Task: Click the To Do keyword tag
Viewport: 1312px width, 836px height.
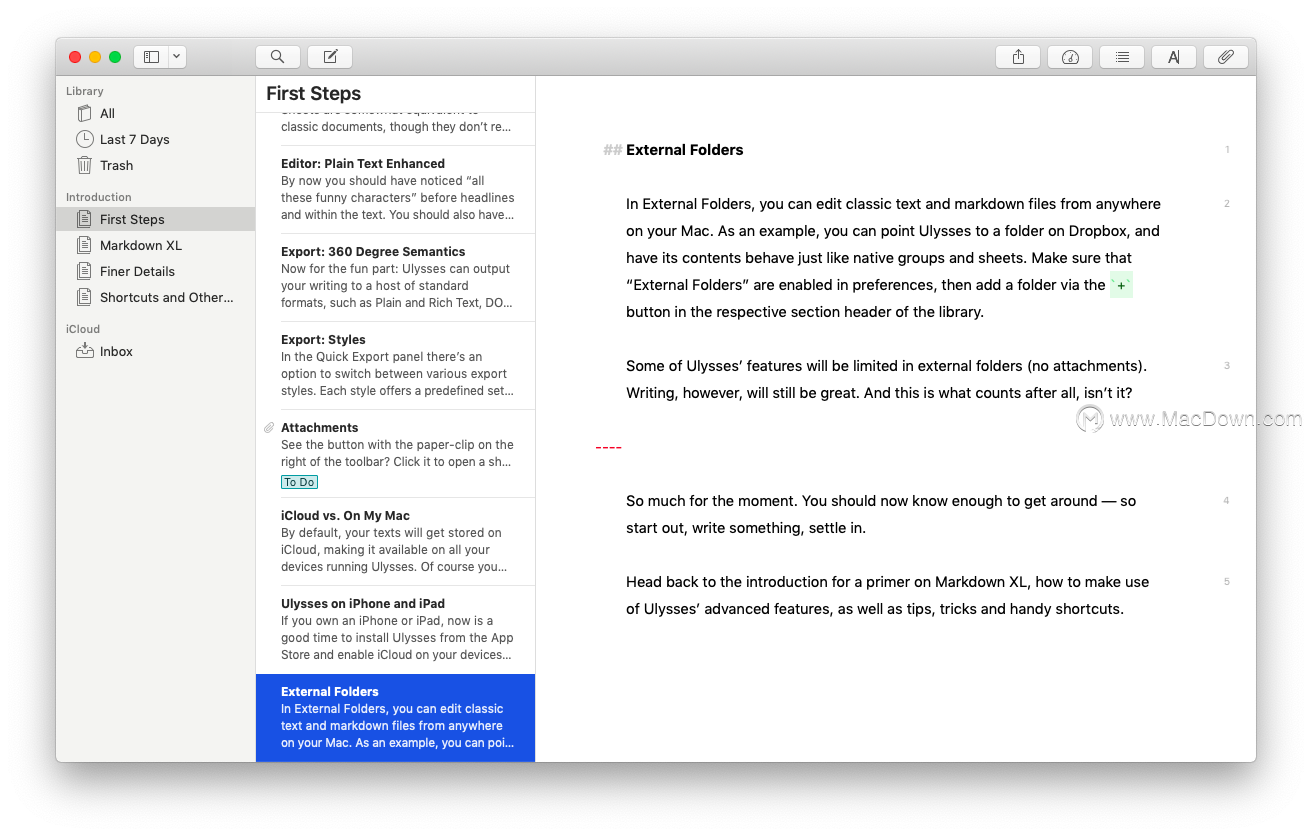Action: click(x=299, y=482)
